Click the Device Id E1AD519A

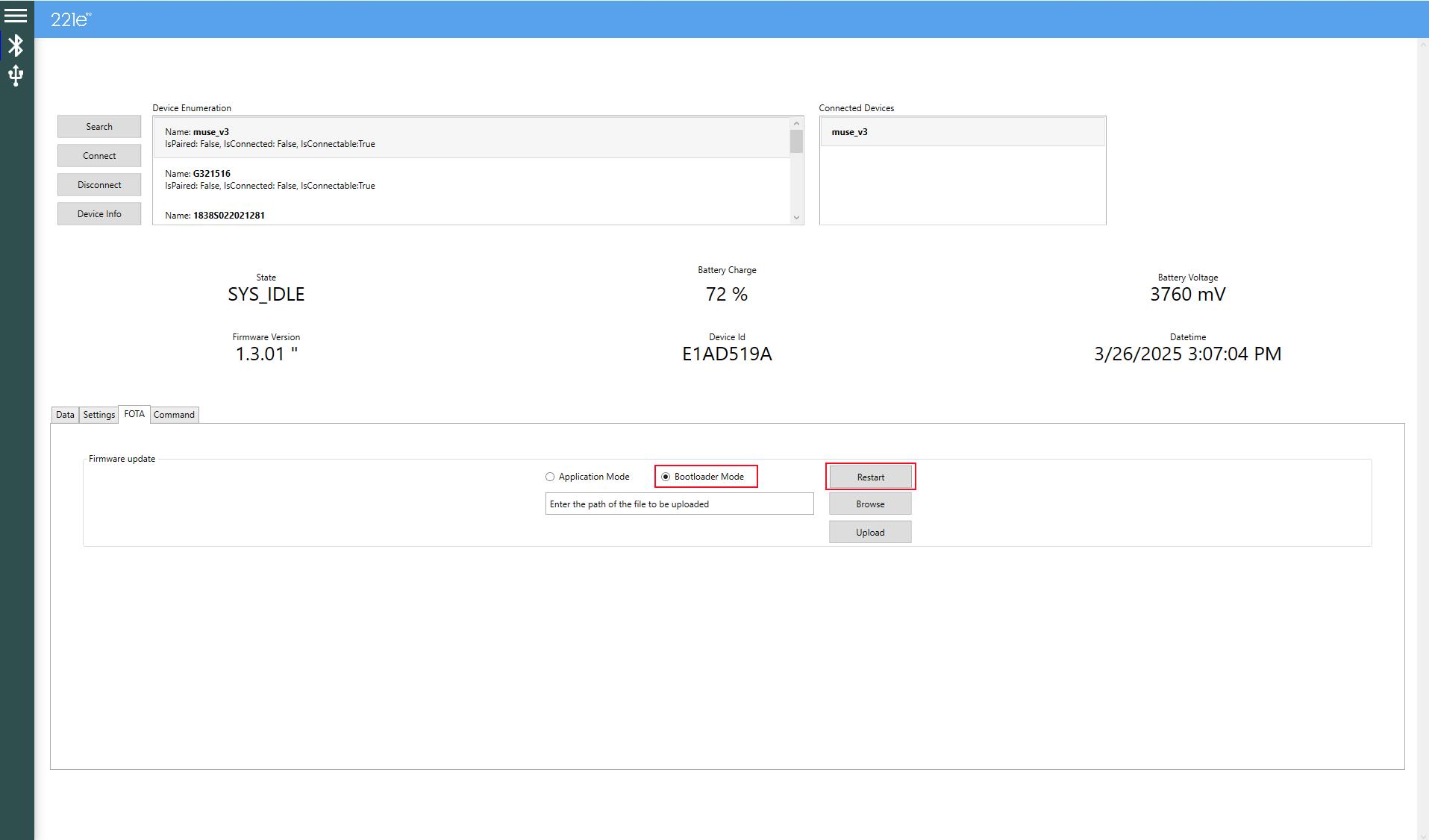coord(727,354)
